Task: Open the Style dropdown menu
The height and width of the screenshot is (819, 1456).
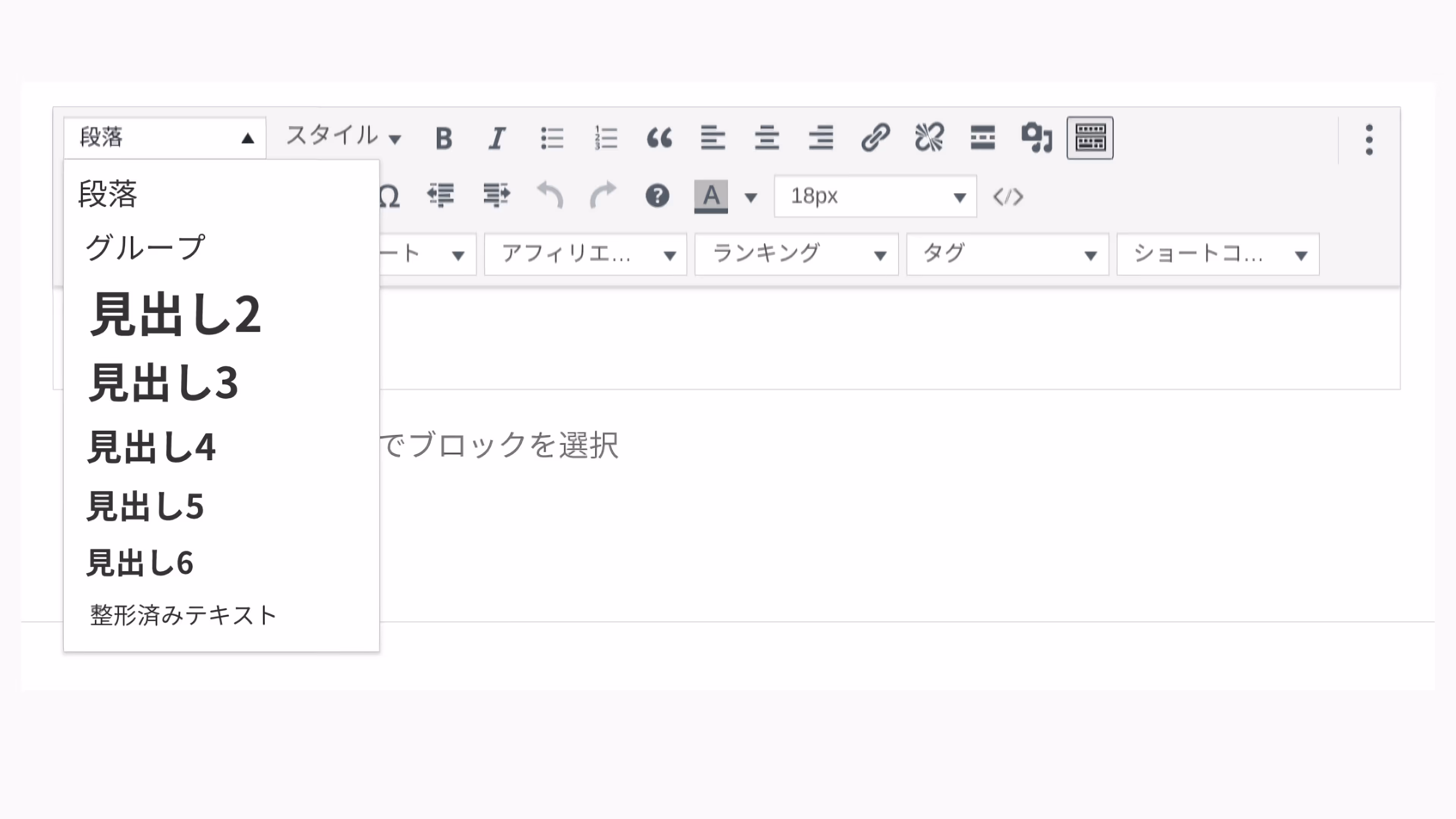Action: tap(343, 137)
